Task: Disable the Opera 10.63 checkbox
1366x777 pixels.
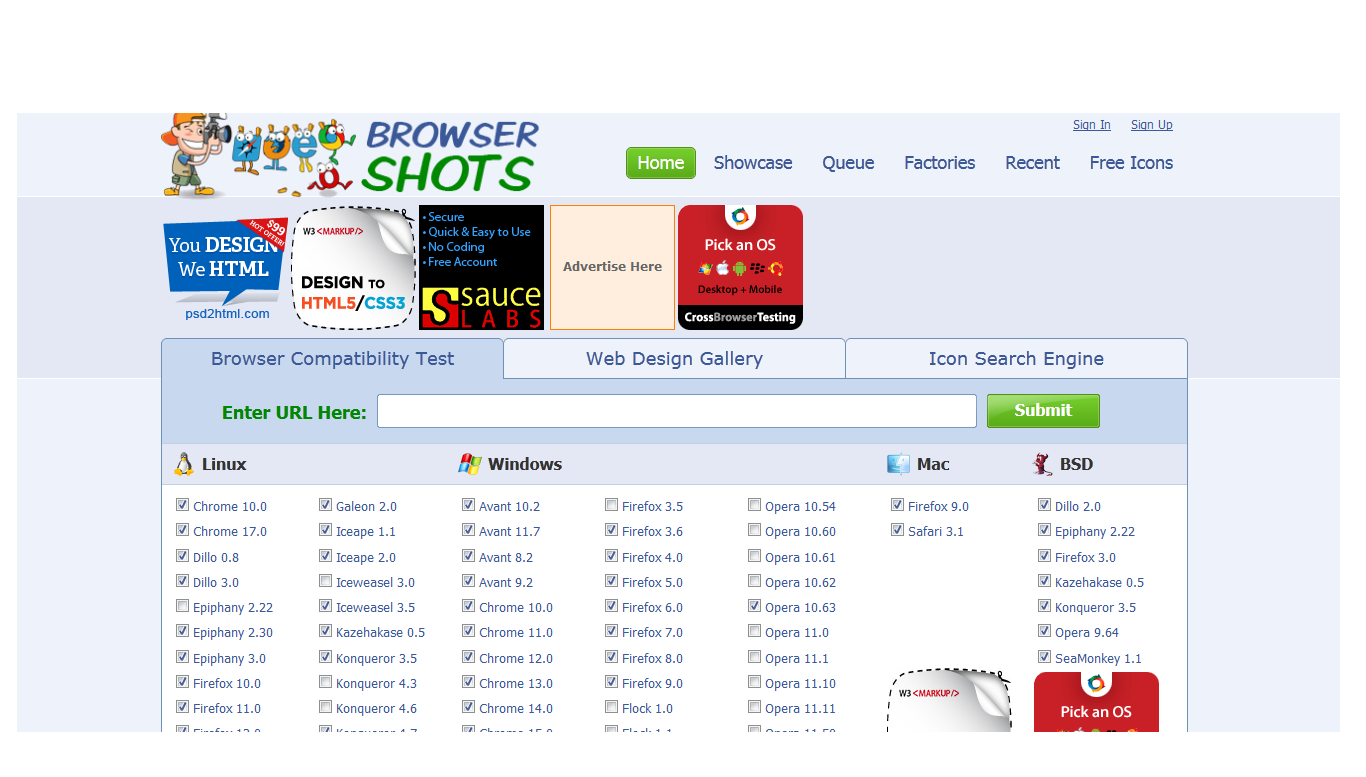Action: point(754,605)
